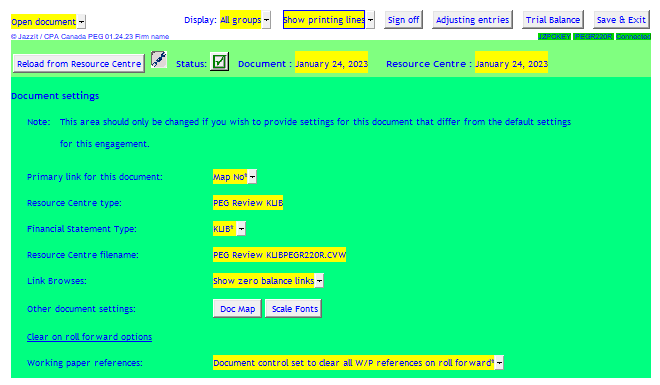The width and height of the screenshot is (660, 385).
Task: Open the Show zero balance links dropdown
Action: 319,281
